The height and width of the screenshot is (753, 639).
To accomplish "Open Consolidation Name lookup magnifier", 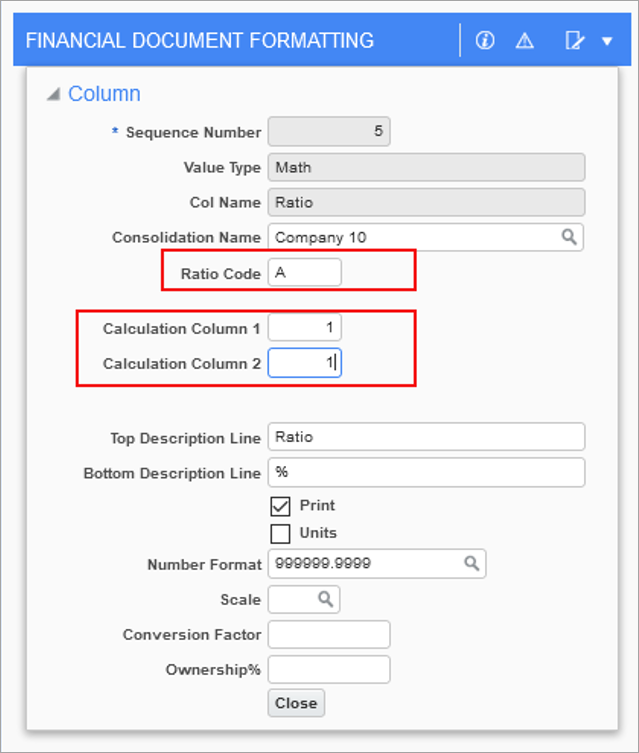I will [x=569, y=237].
